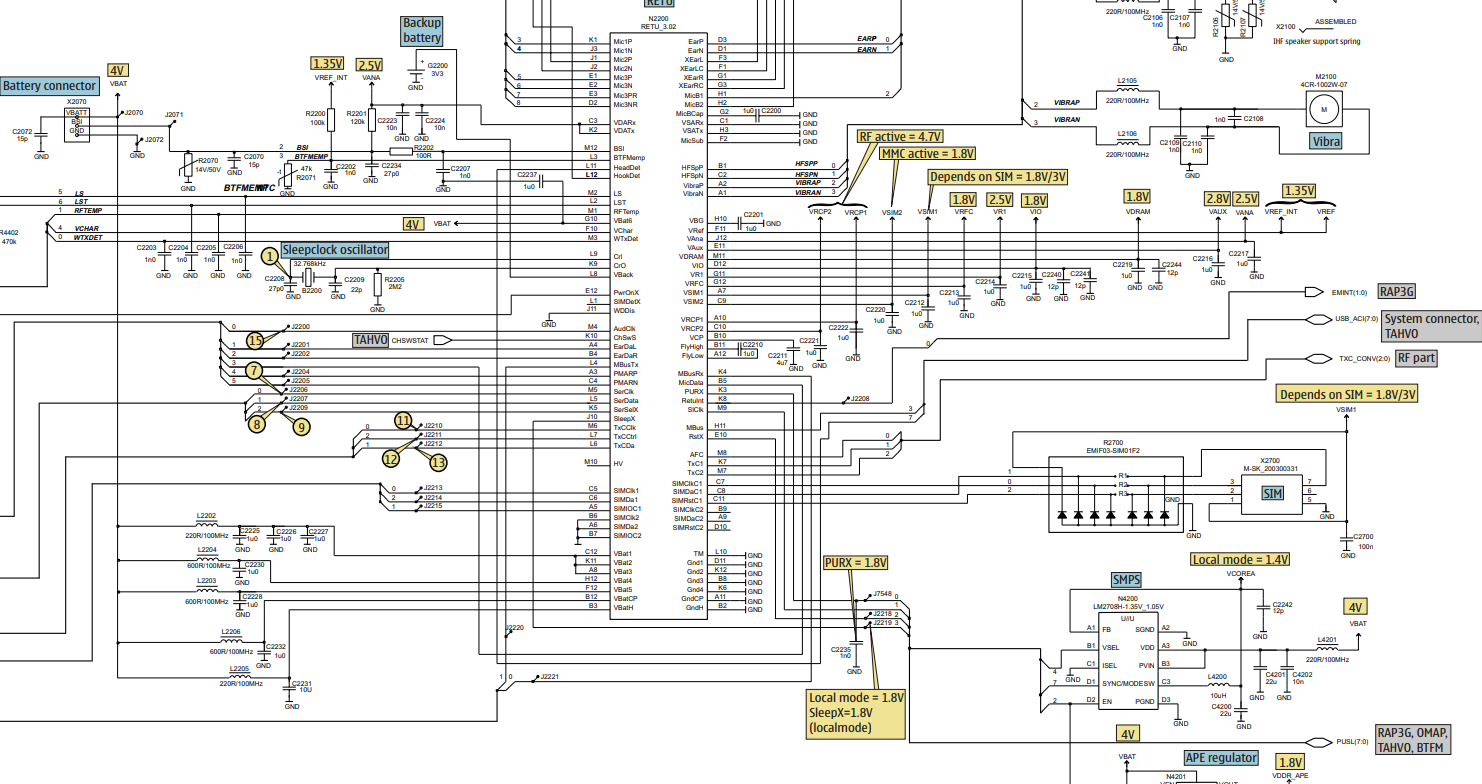Select the blue SMPS label
The image size is (1482, 784).
[x=1126, y=580]
